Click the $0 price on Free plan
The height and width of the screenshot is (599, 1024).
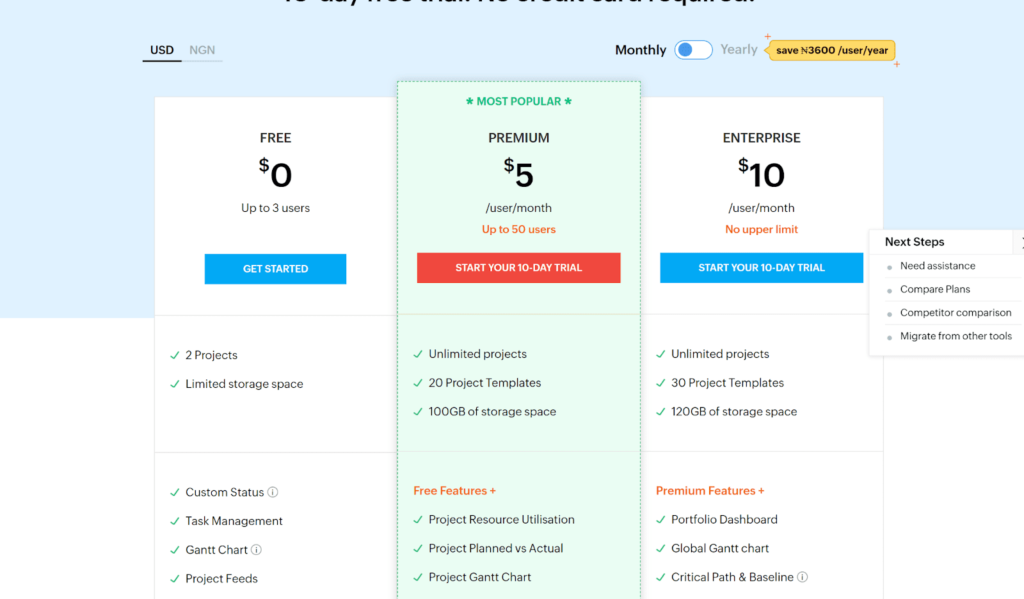(x=275, y=173)
